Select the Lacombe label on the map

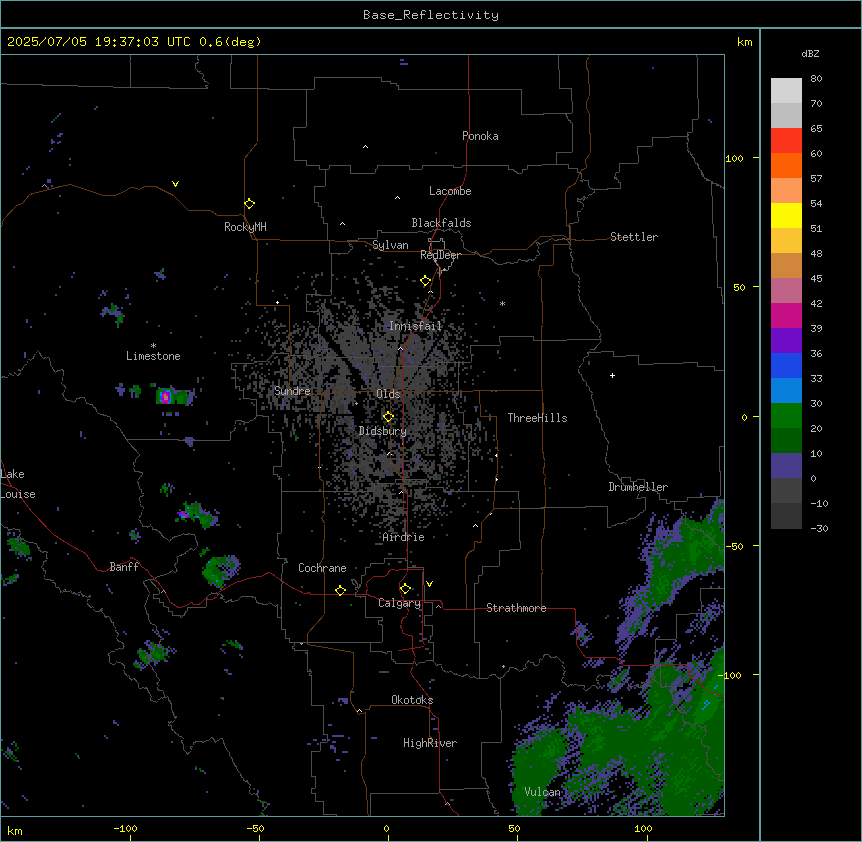click(x=450, y=191)
